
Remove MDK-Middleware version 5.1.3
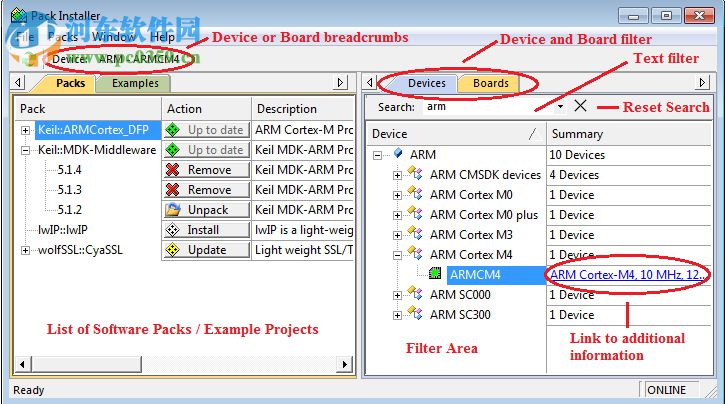pos(206,190)
